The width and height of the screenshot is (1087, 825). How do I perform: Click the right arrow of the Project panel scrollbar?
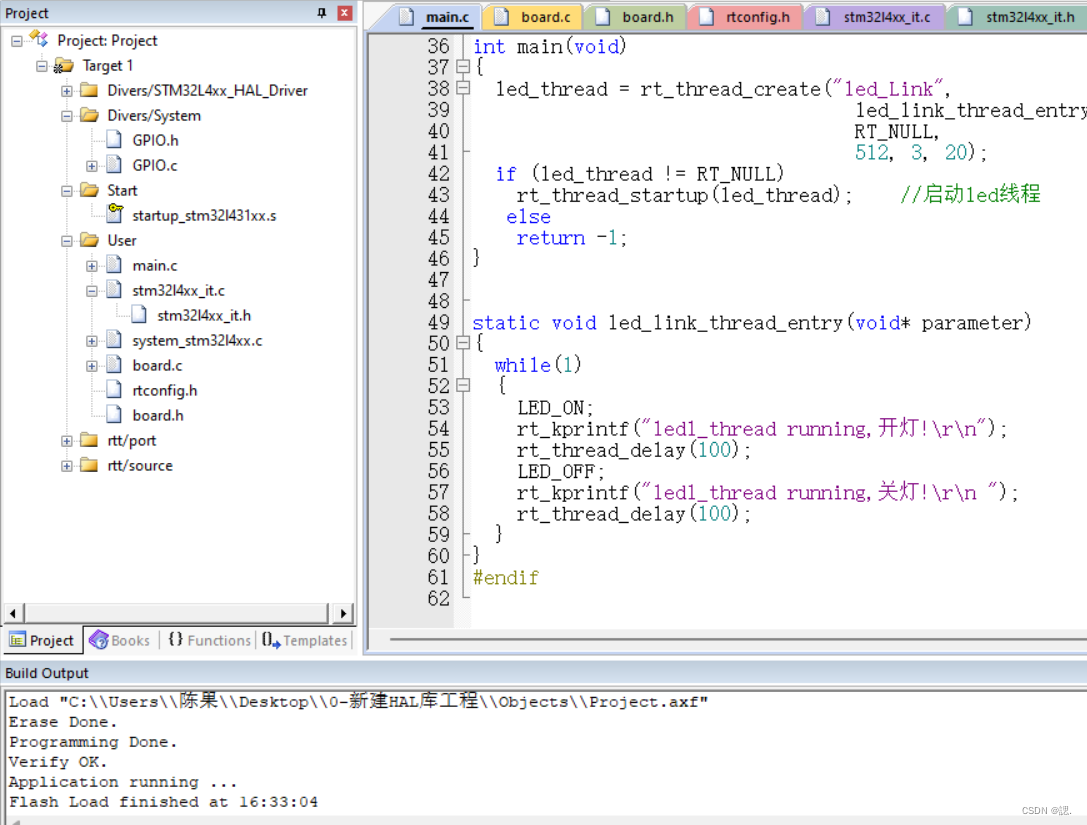[x=344, y=612]
